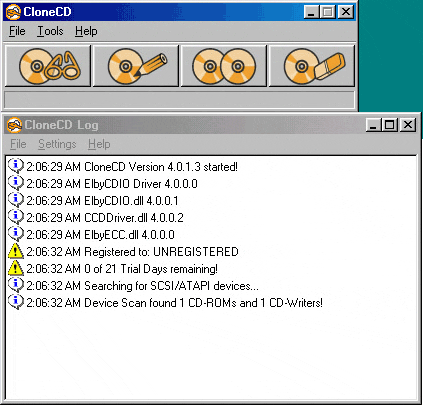Viewport: 423px width, 405px height.
Task: Click info icon beside Searching for SCSI/ATAPI devices
Action: [16, 285]
